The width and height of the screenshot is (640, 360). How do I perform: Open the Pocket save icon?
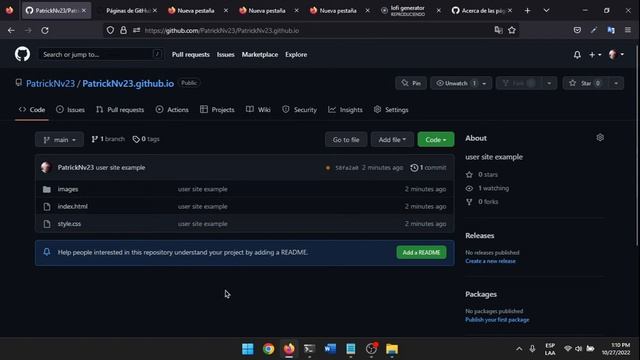[577, 30]
